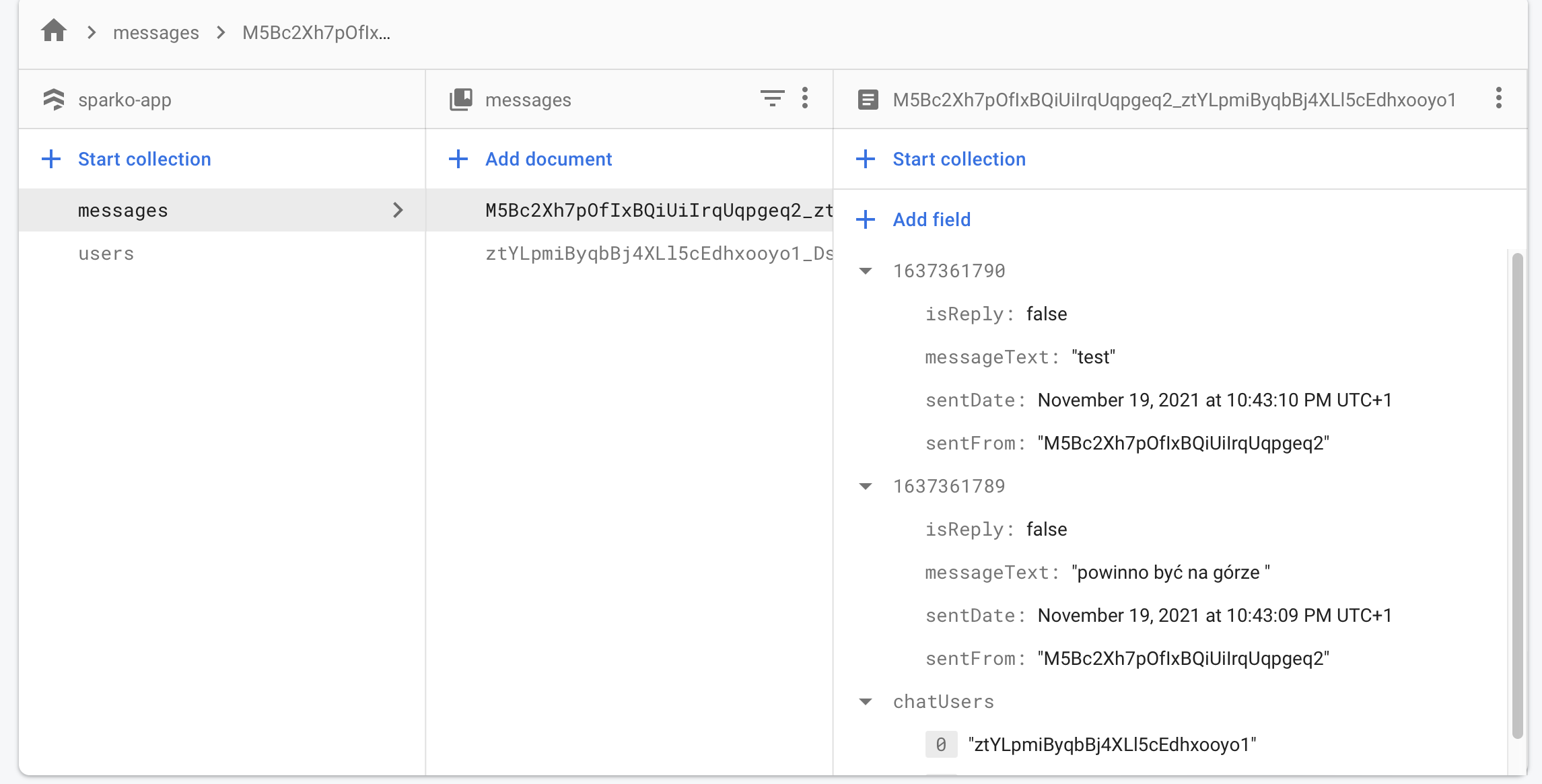This screenshot has width=1542, height=784.
Task: Start collection in sparko-app root panel
Action: (145, 159)
